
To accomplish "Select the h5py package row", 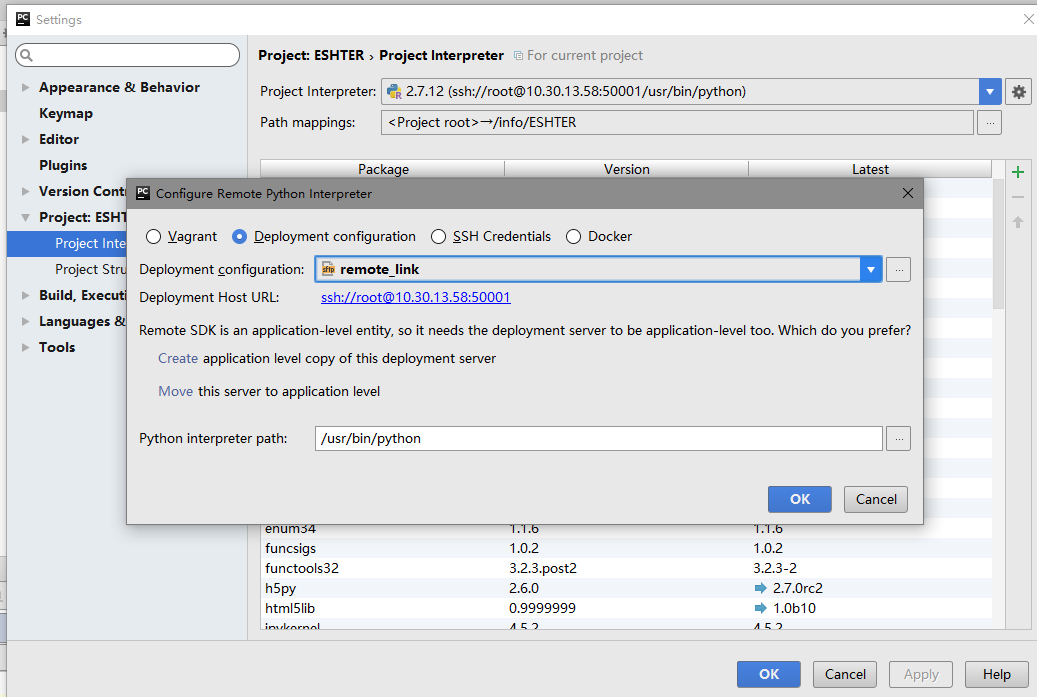I will pyautogui.click(x=626, y=588).
